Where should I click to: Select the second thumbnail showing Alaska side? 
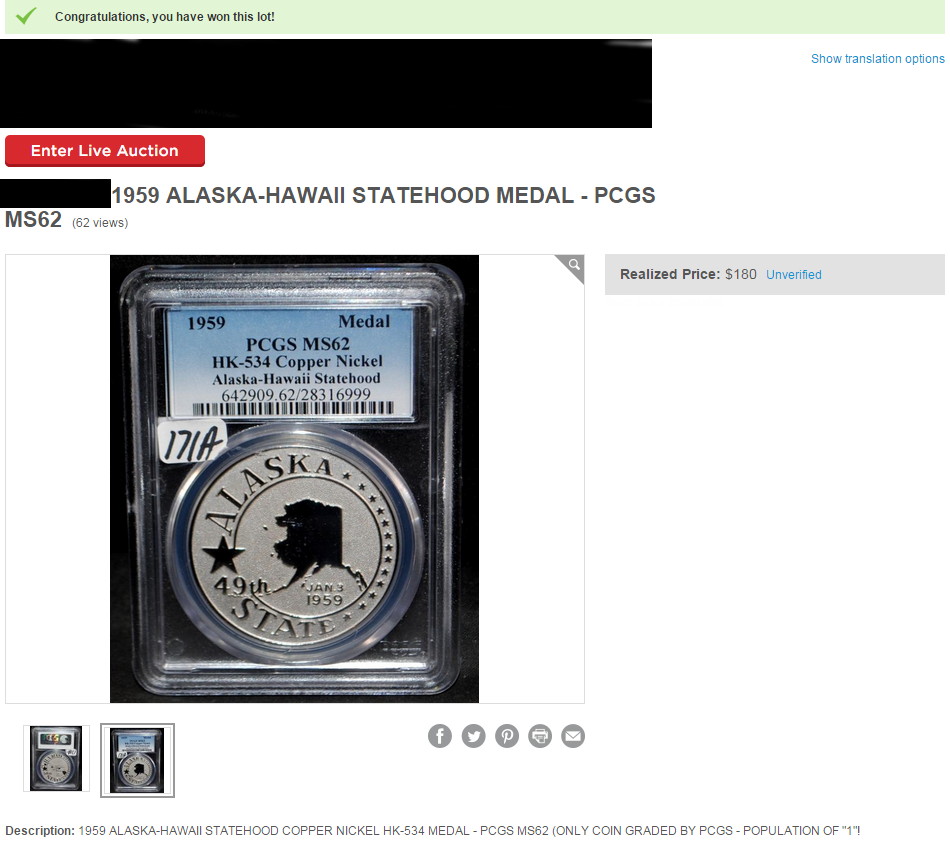(x=138, y=760)
